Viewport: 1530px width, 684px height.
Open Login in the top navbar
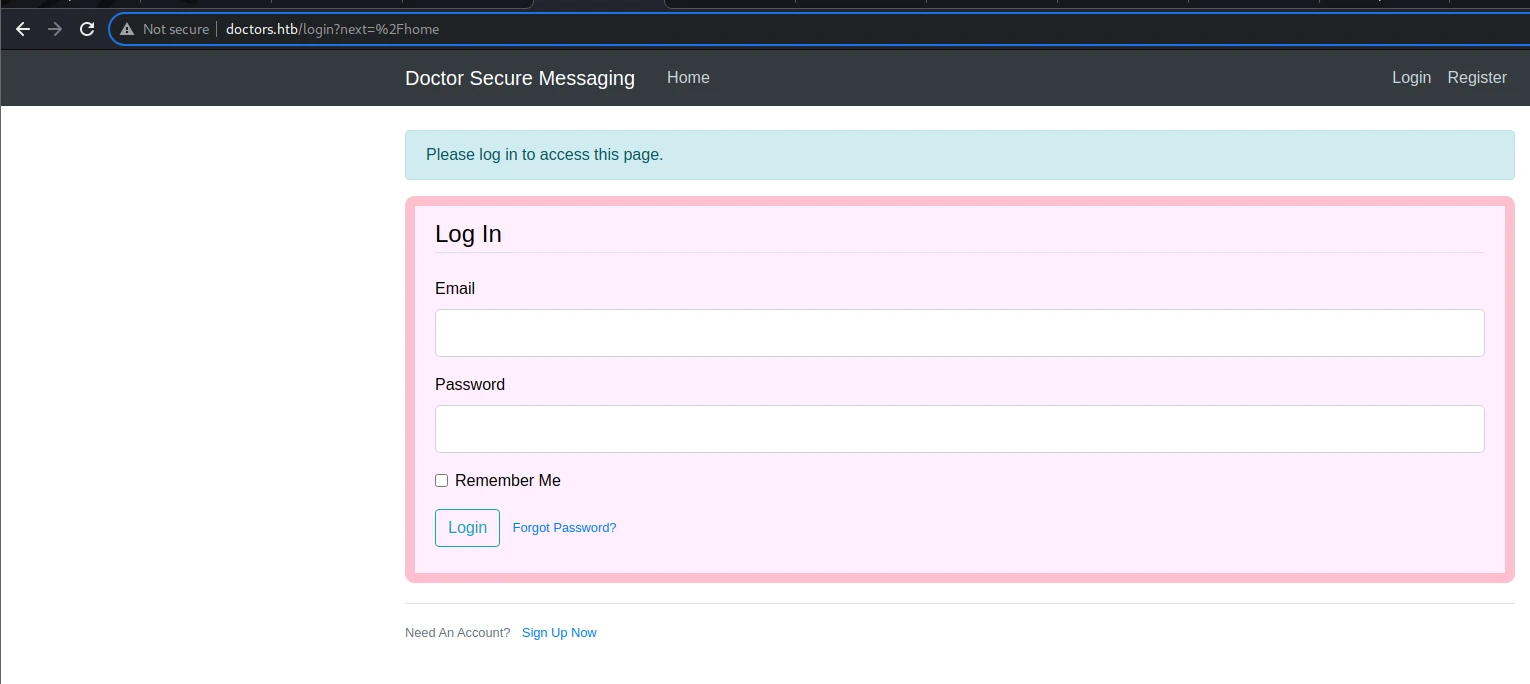(1411, 78)
